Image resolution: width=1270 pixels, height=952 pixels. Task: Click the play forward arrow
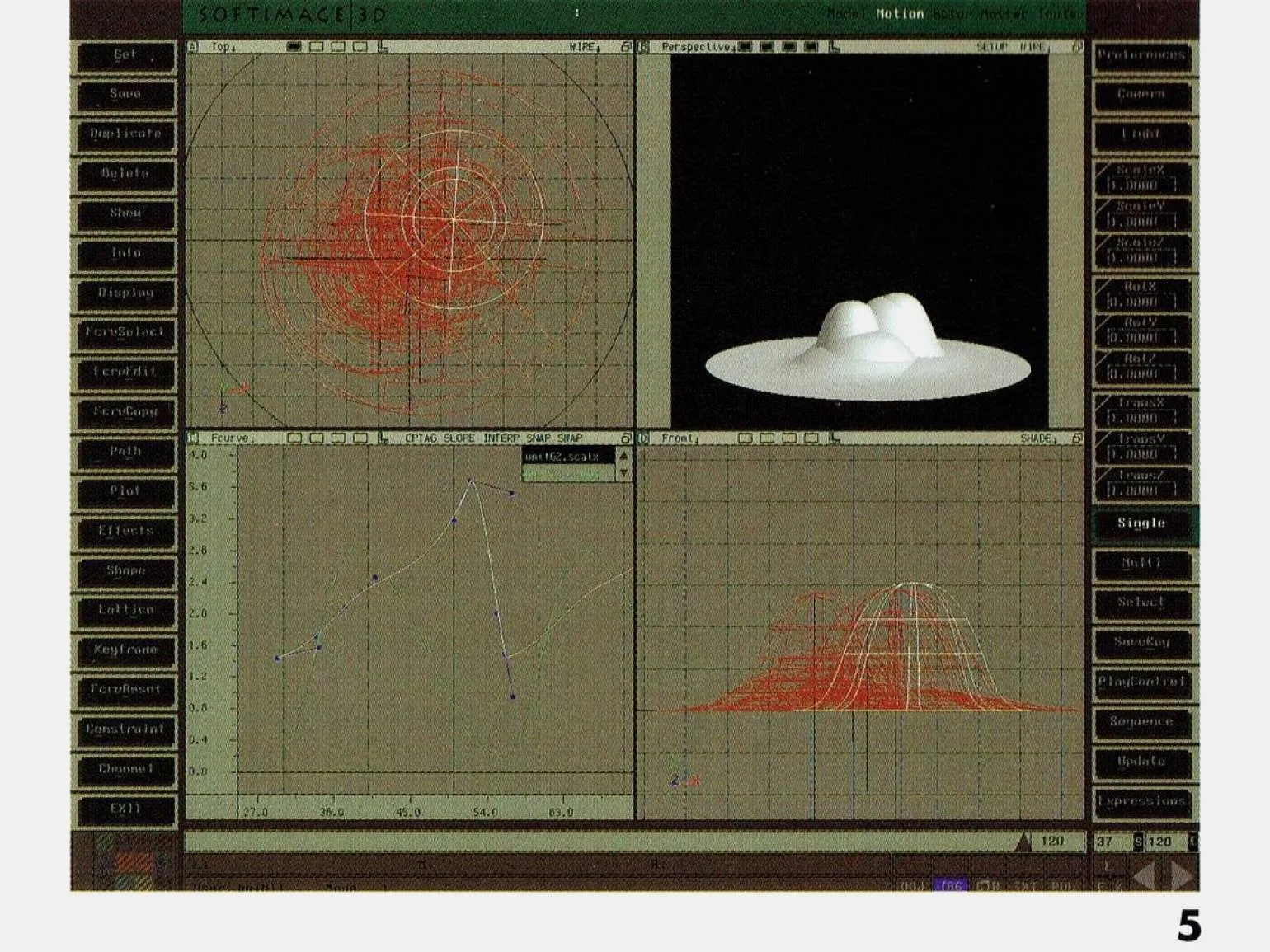pos(1181,875)
